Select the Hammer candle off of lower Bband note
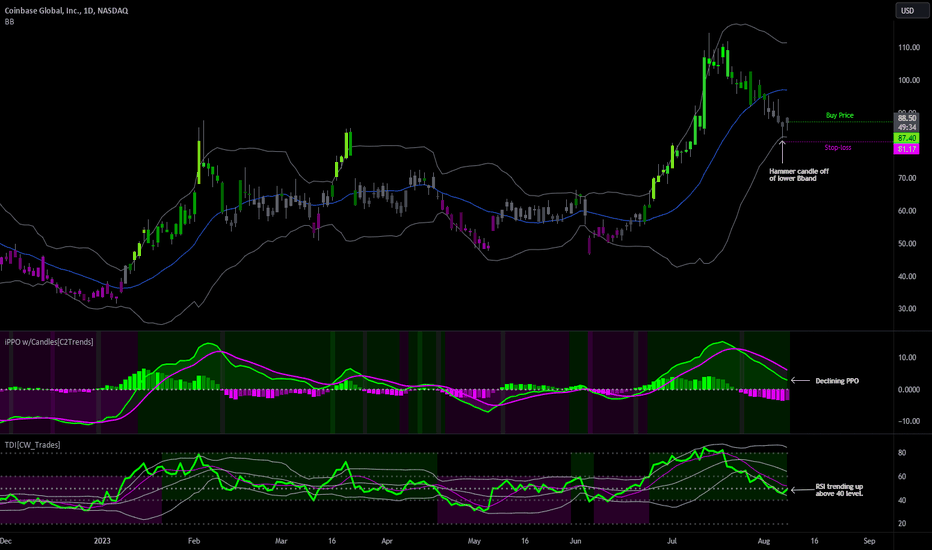 click(x=798, y=175)
